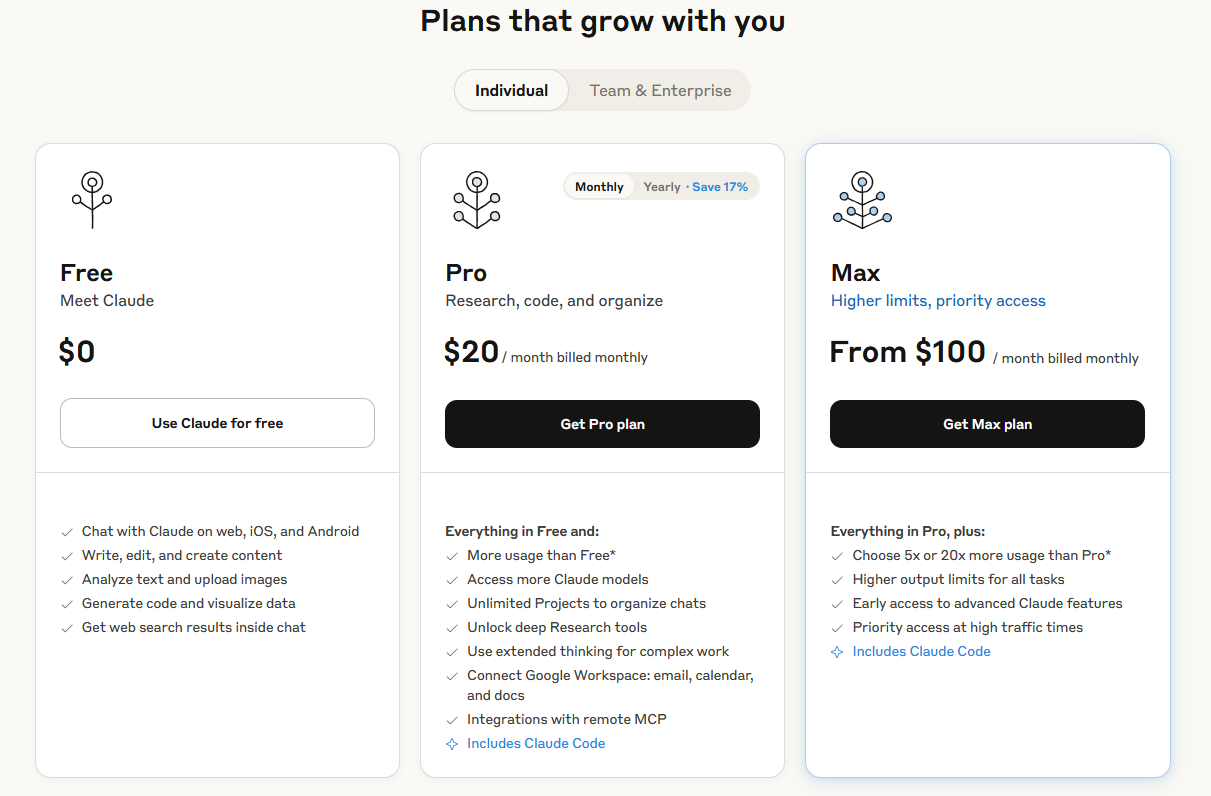Image resolution: width=1211 pixels, height=796 pixels.
Task: Click the sparkle icon in Pro features
Action: [x=452, y=744]
